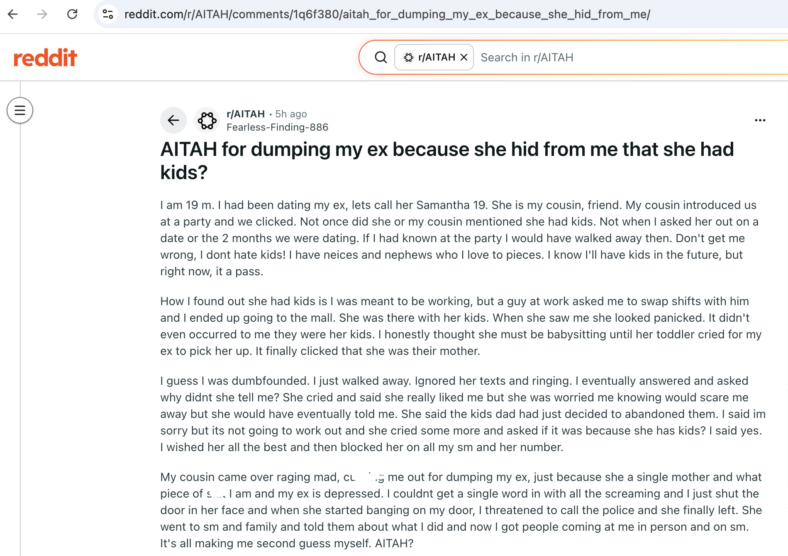Open Fearless-Finding-886 user profile
This screenshot has width=788, height=556.
[x=277, y=127]
